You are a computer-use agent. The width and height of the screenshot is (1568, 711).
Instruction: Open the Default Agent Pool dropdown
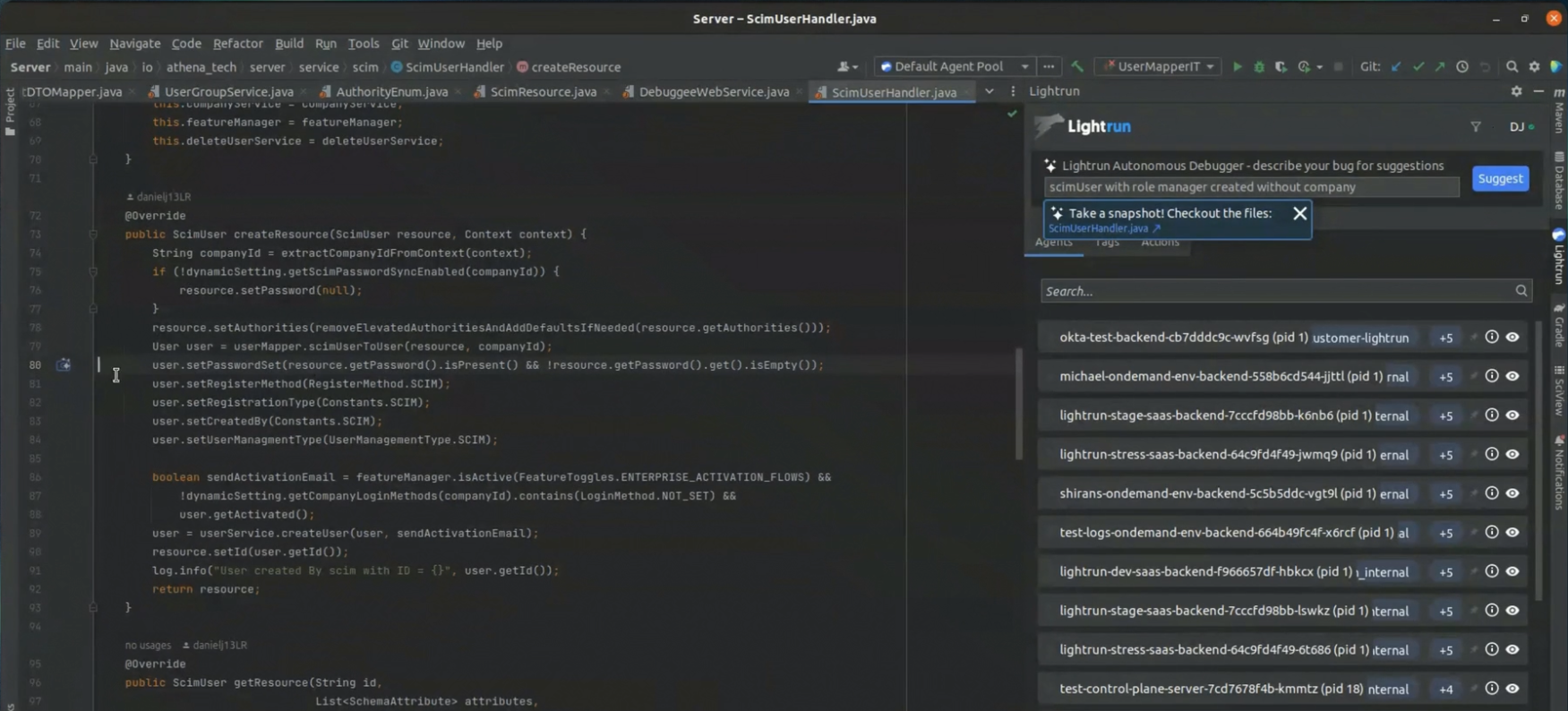(955, 67)
